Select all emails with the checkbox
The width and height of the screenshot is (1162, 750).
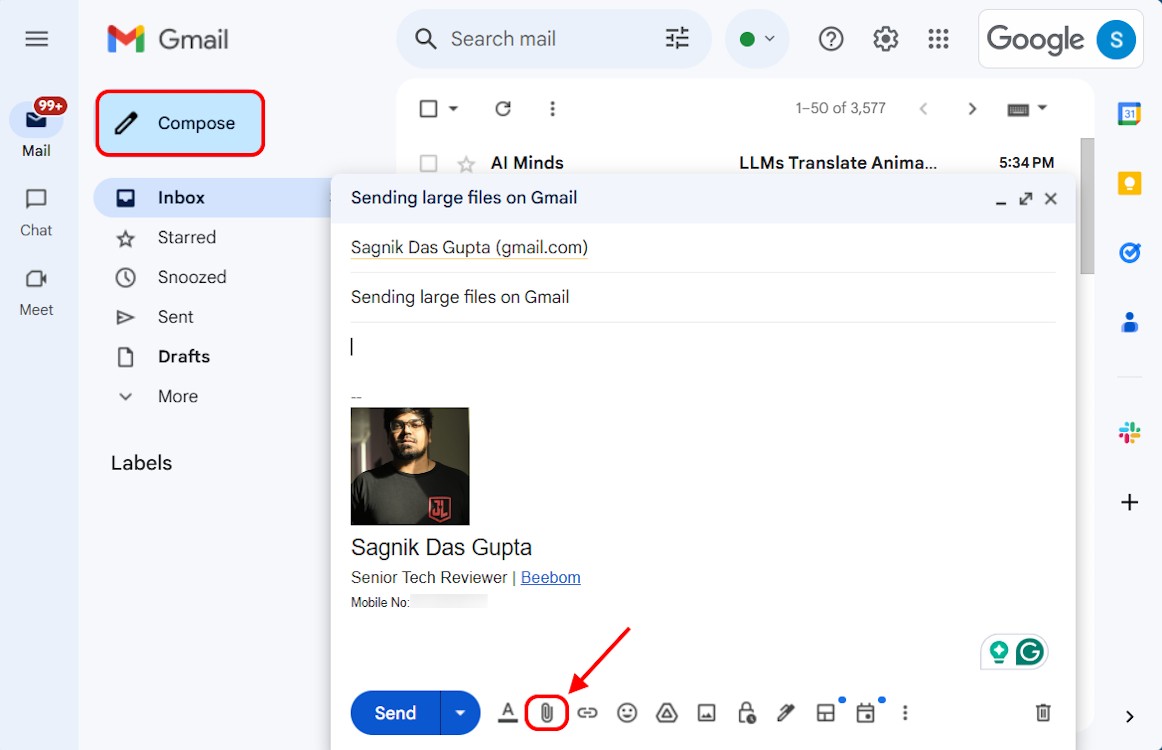pos(428,108)
